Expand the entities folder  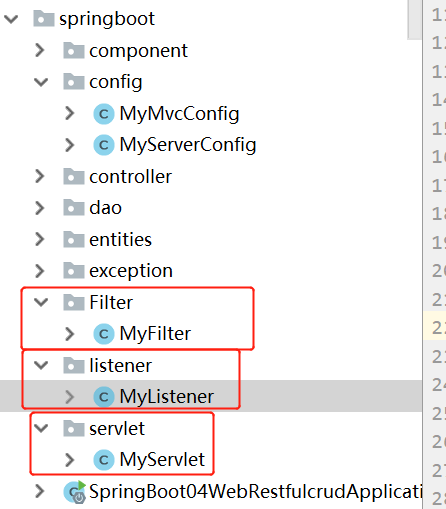click(40, 239)
